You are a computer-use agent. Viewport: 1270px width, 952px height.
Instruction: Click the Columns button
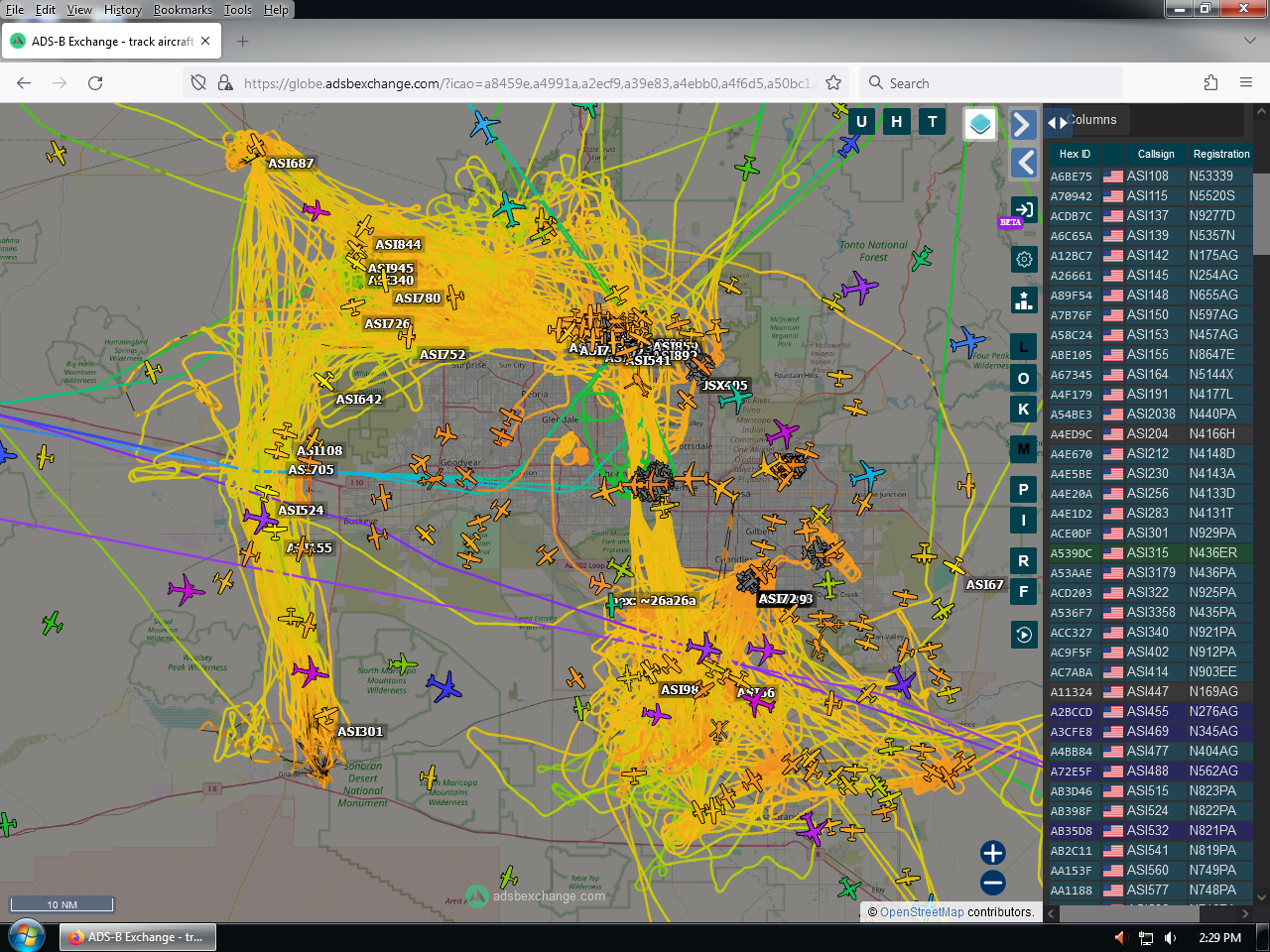click(1092, 120)
